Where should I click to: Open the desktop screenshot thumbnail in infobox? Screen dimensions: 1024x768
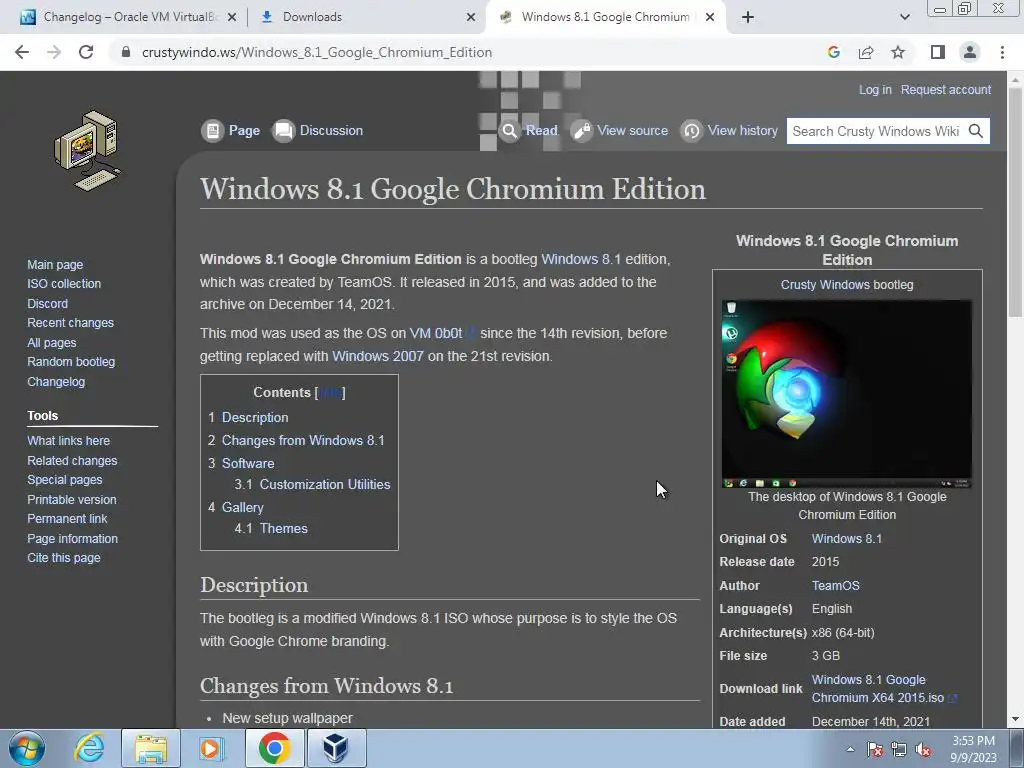[846, 394]
